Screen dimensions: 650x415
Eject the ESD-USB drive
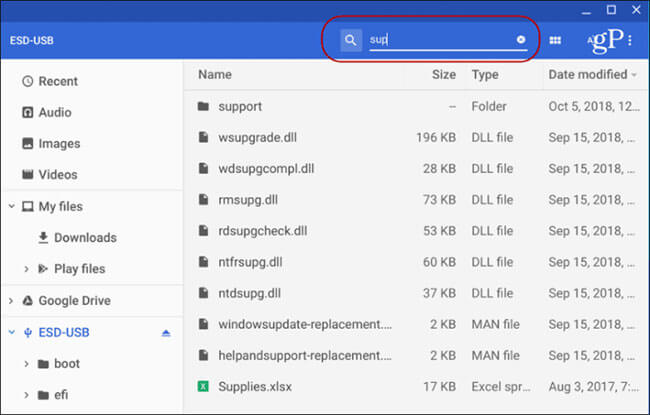click(164, 332)
